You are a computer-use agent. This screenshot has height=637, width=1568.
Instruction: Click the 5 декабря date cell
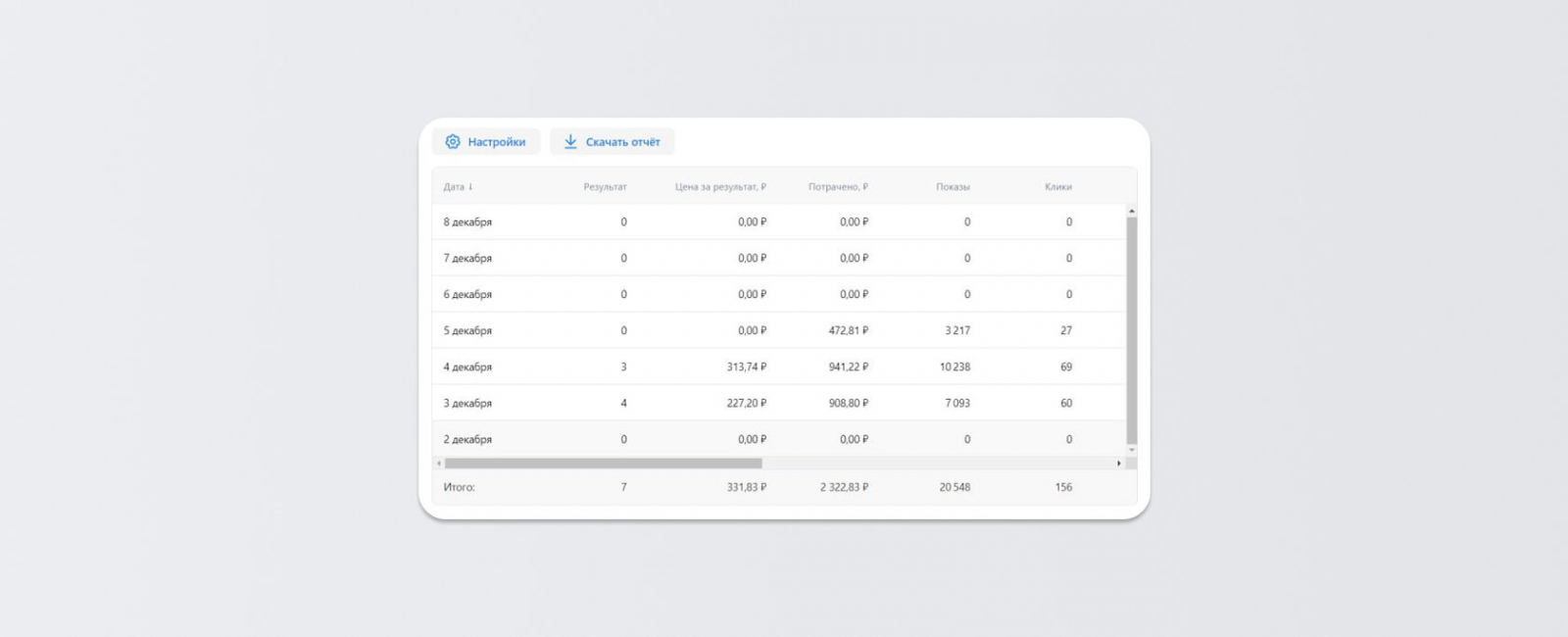pos(467,331)
